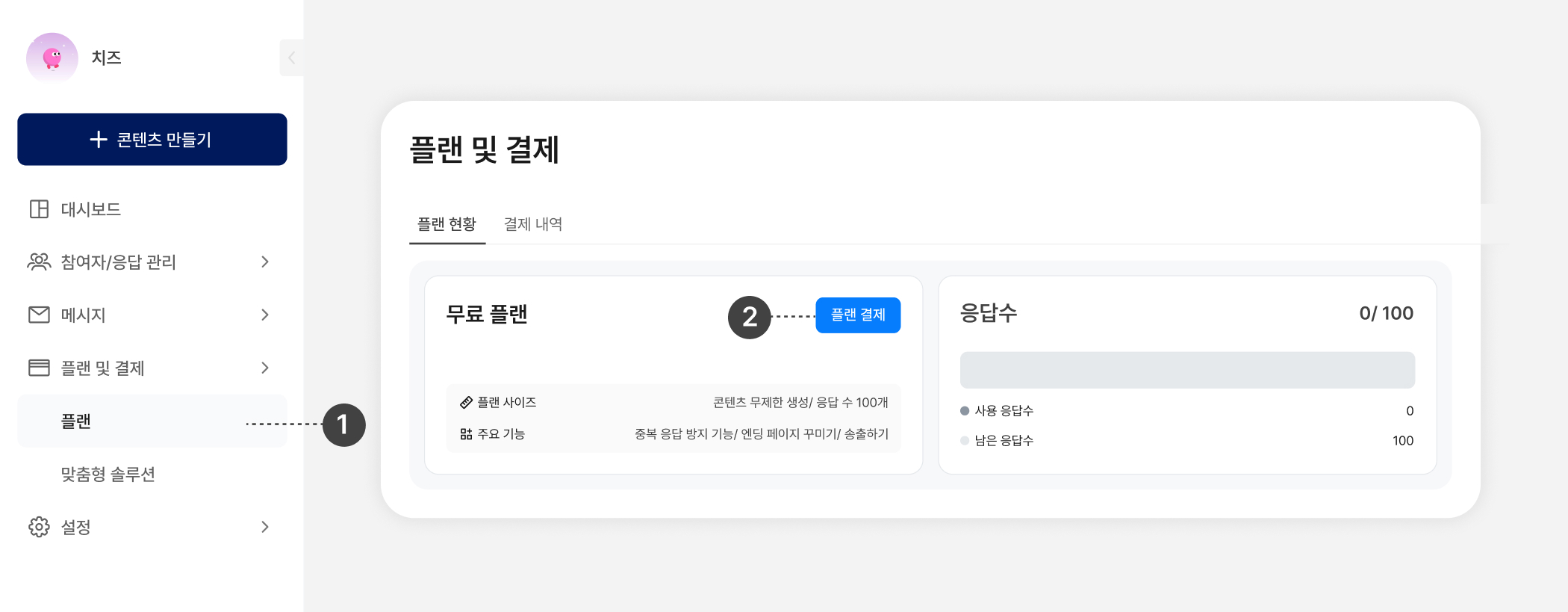Click the 주요 기능 grid icon

[x=466, y=434]
